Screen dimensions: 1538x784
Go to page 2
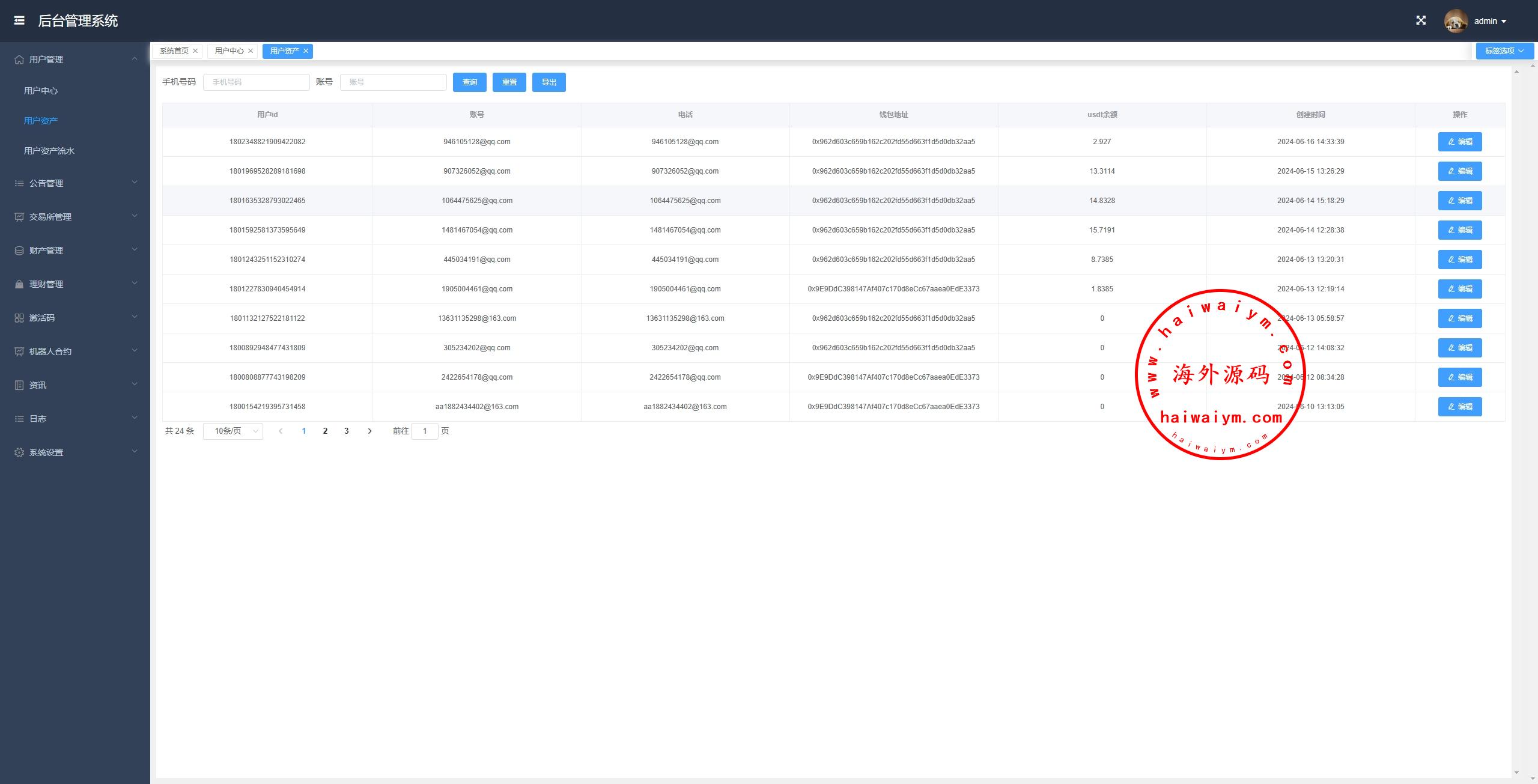[325, 431]
